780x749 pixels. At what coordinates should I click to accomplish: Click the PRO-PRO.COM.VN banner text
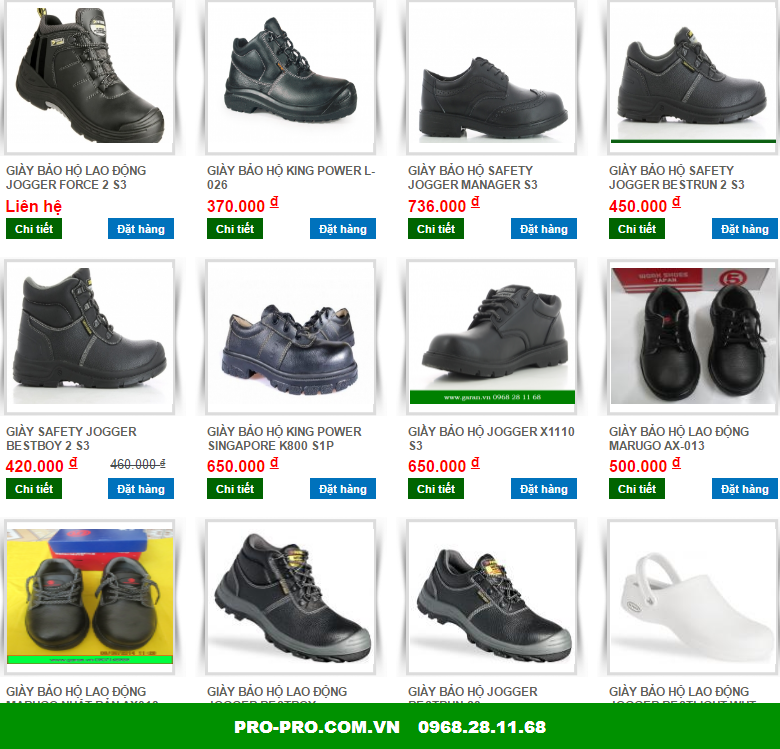[317, 727]
